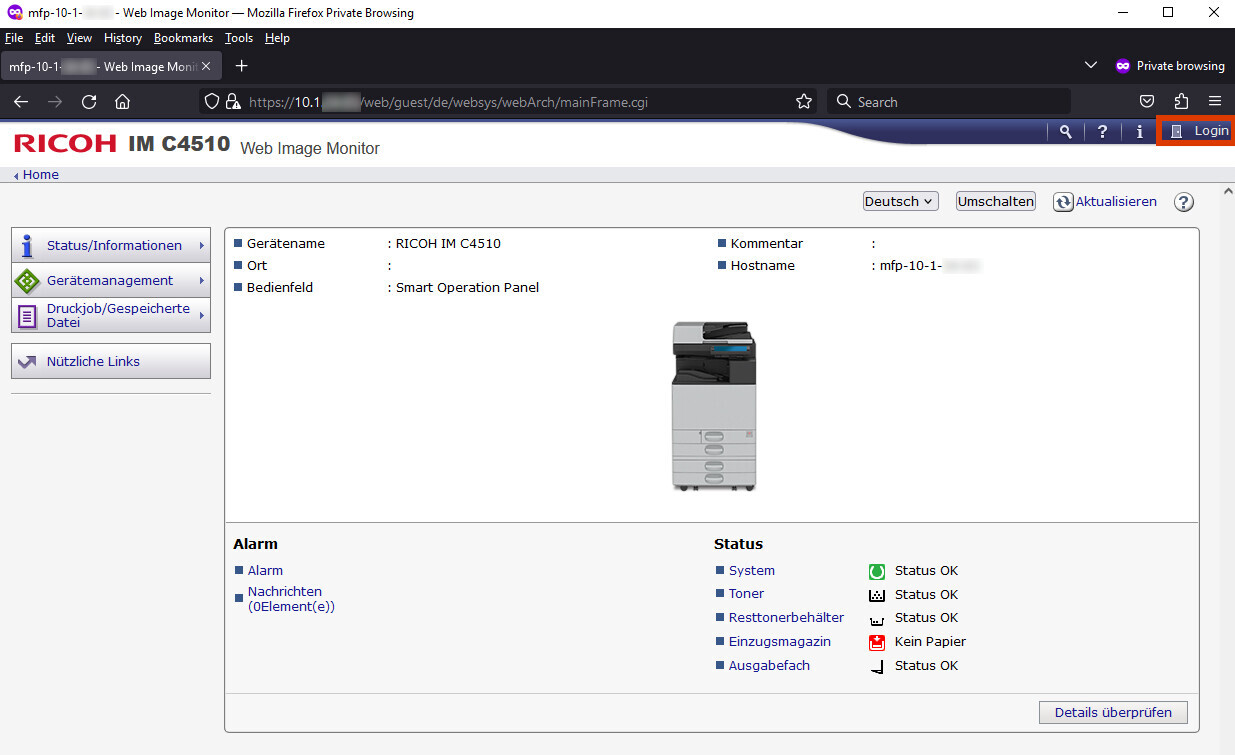Image resolution: width=1235 pixels, height=755 pixels.
Task: Open Gerätemanagement sidebar menu
Action: [x=111, y=280]
